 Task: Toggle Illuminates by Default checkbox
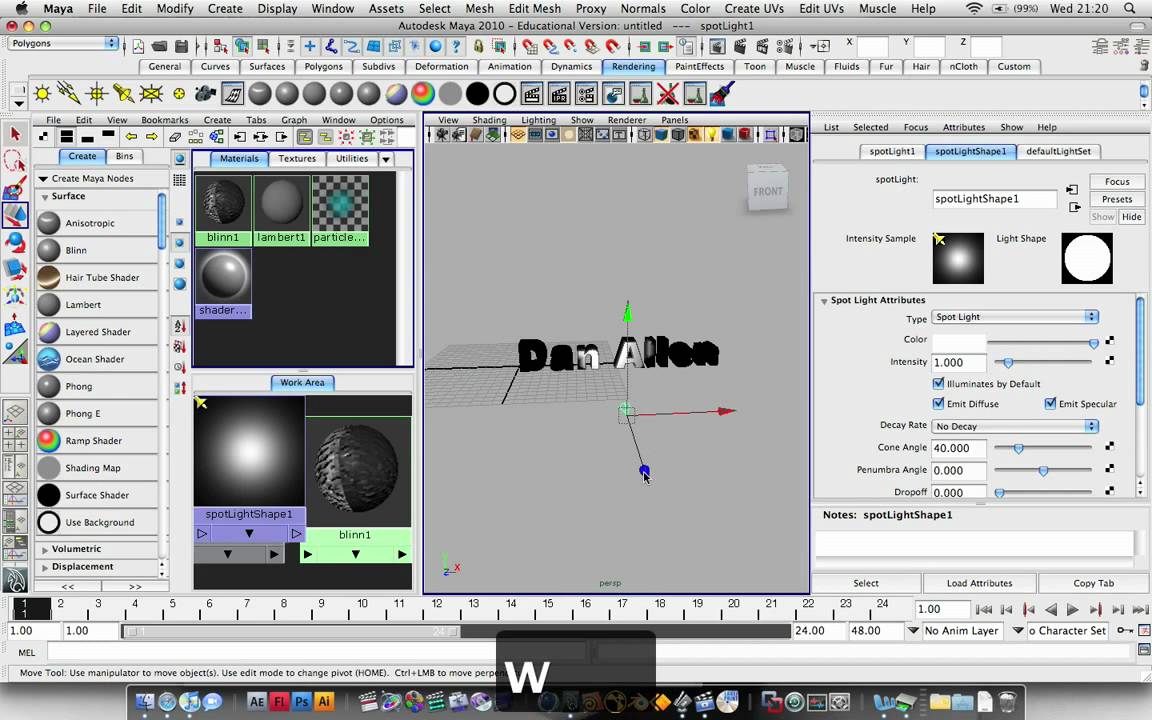point(938,383)
